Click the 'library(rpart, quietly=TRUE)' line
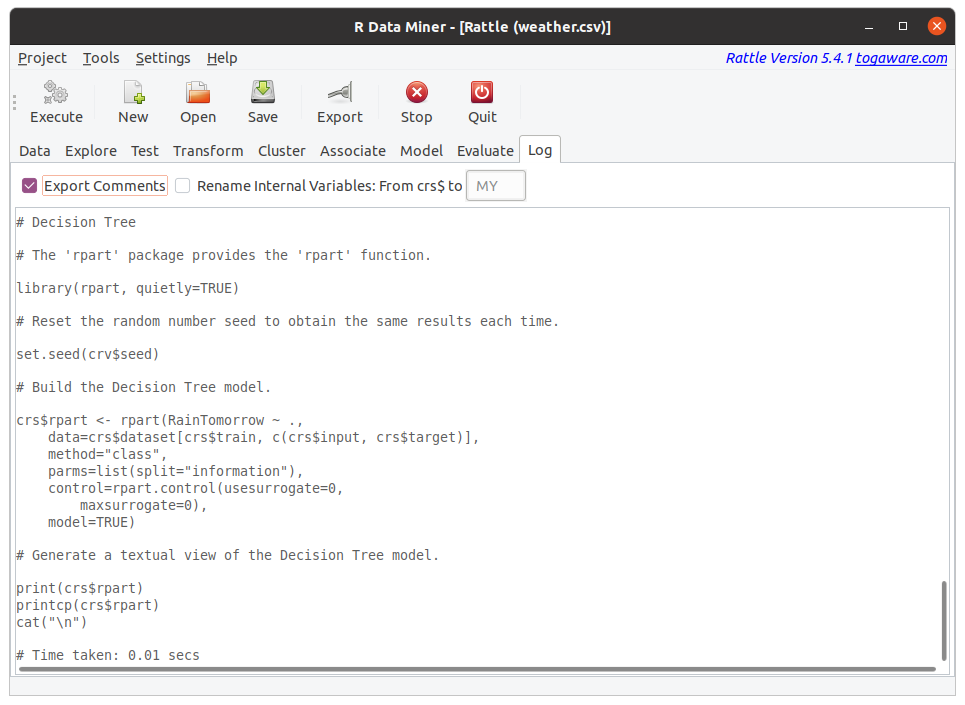The image size is (965, 705). coord(127,289)
